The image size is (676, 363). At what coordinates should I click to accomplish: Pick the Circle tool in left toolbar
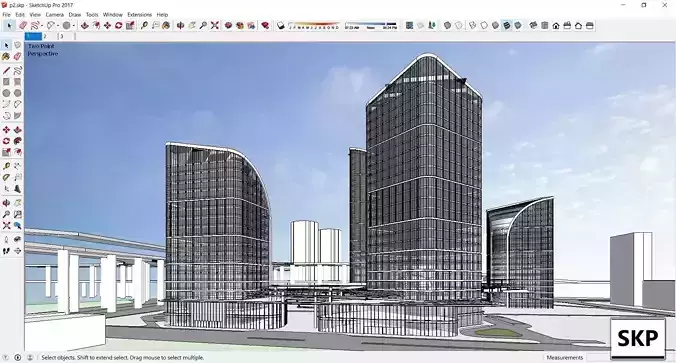tap(6, 93)
